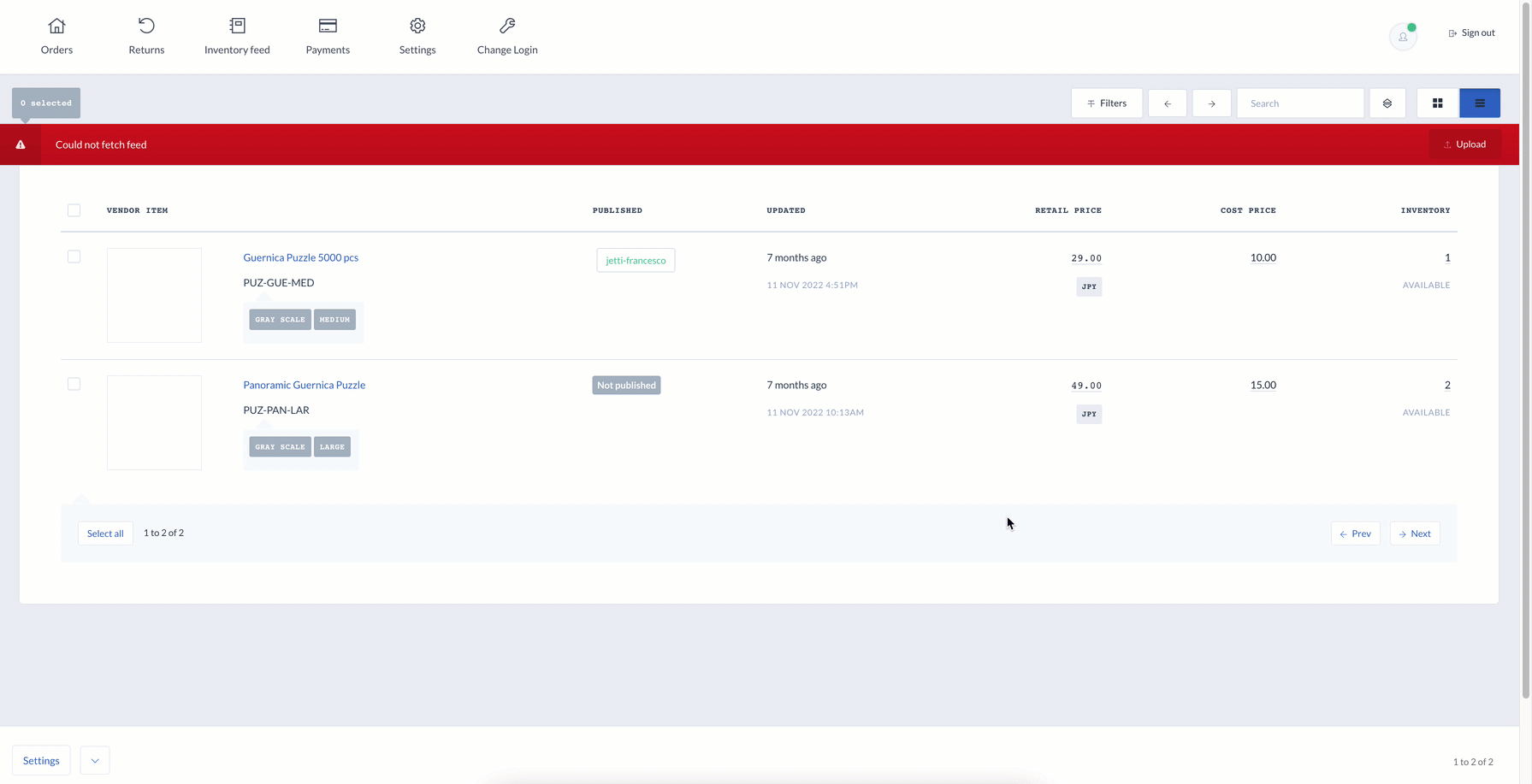Go to Next page
The height and width of the screenshot is (784, 1532).
(1415, 533)
